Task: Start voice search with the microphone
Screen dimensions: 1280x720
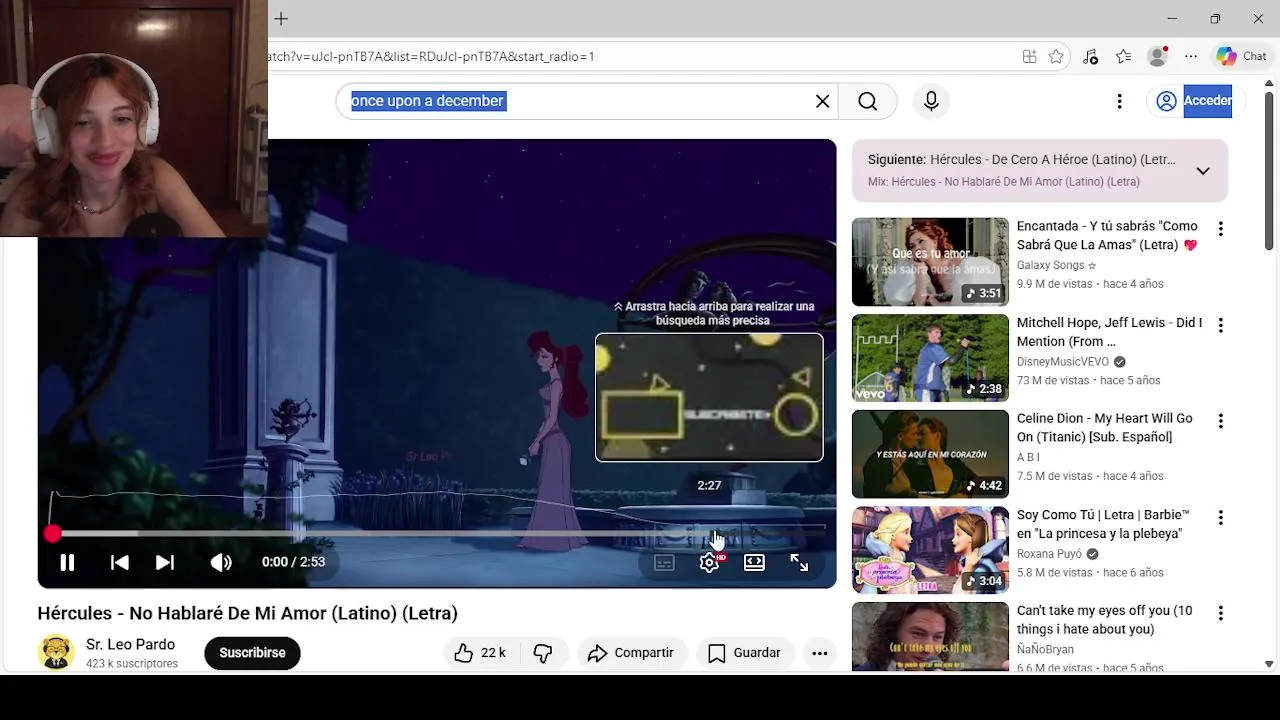Action: click(931, 101)
